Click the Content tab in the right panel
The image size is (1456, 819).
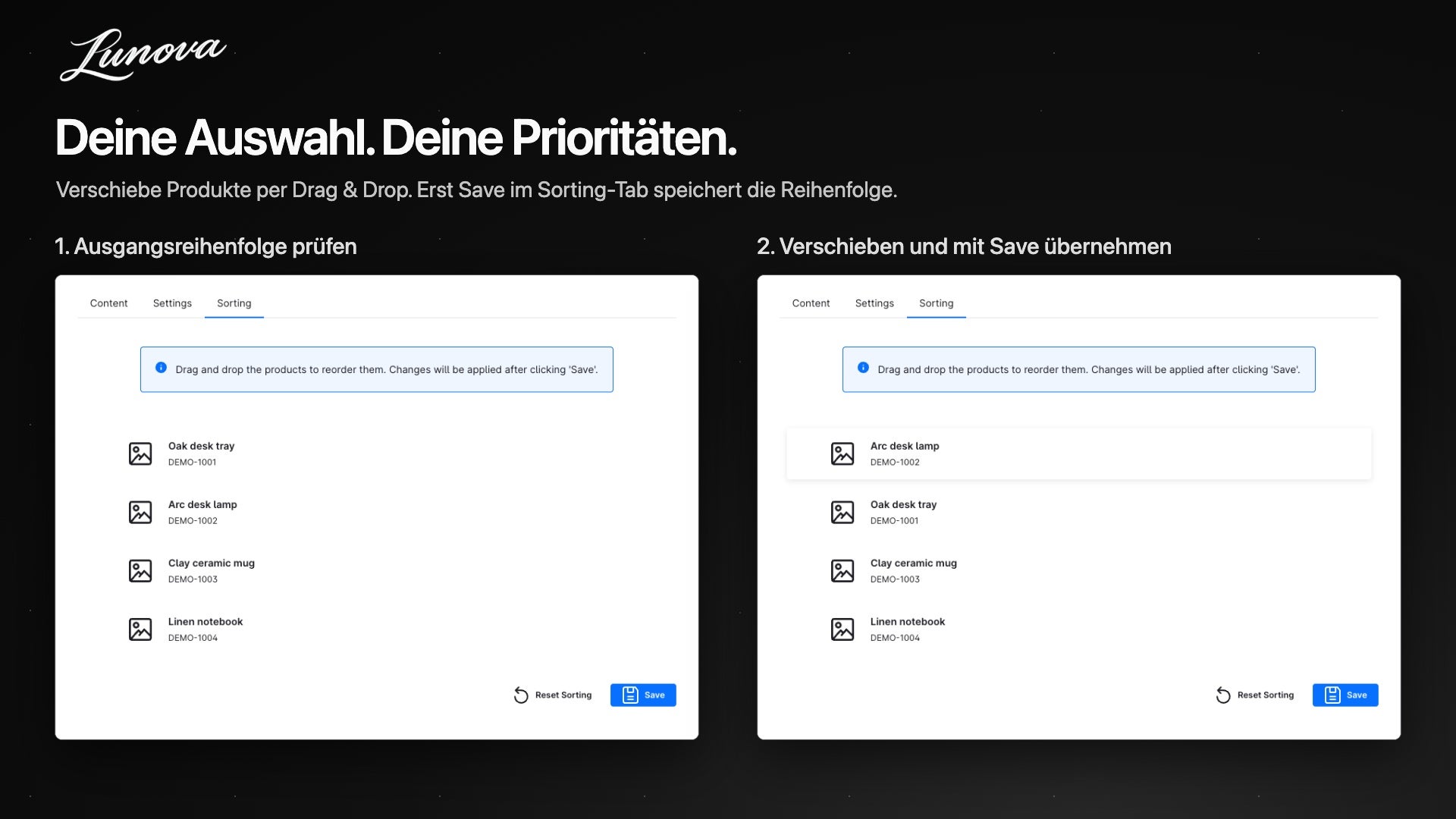[811, 303]
